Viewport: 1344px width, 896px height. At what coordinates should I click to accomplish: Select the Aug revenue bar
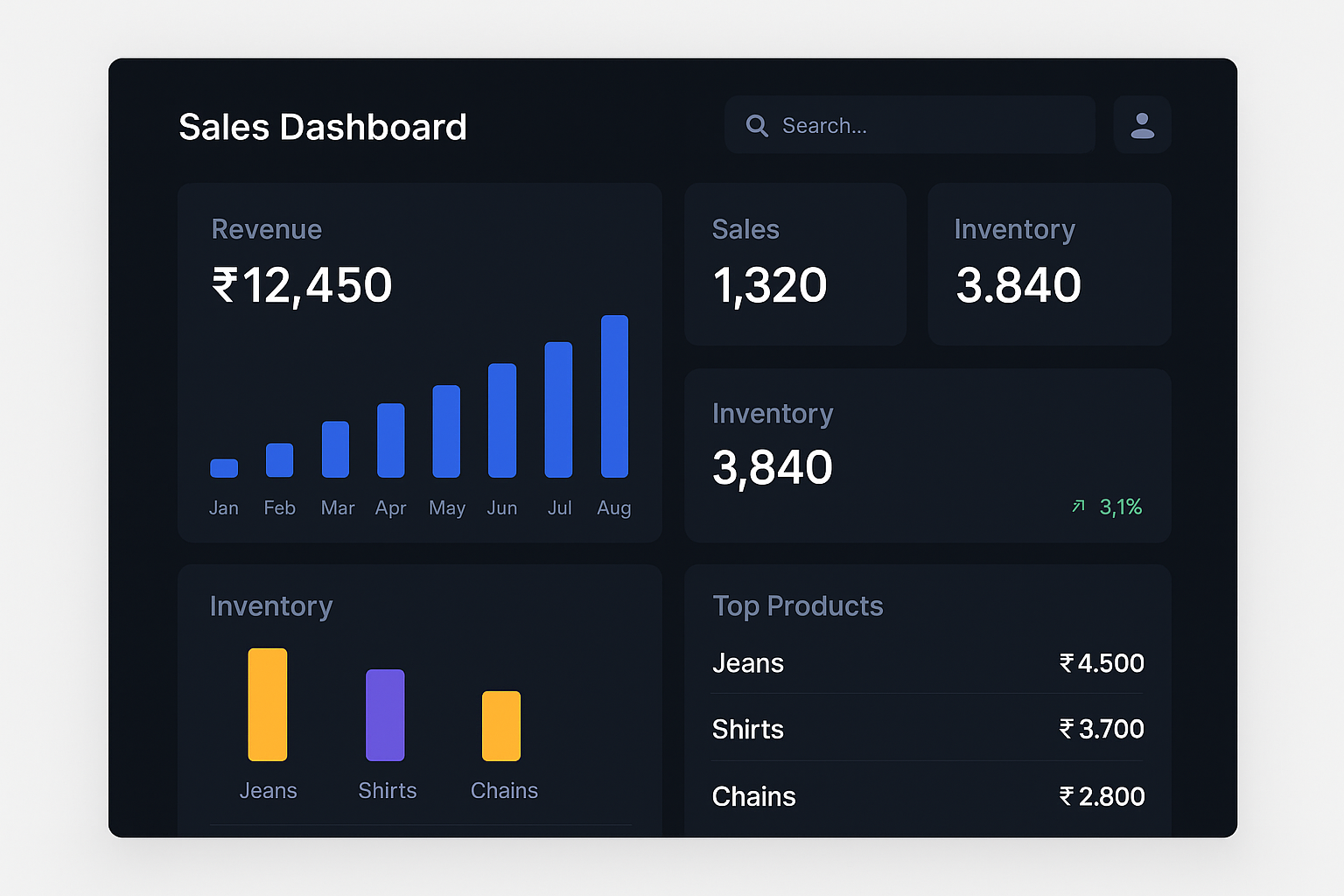[x=614, y=396]
